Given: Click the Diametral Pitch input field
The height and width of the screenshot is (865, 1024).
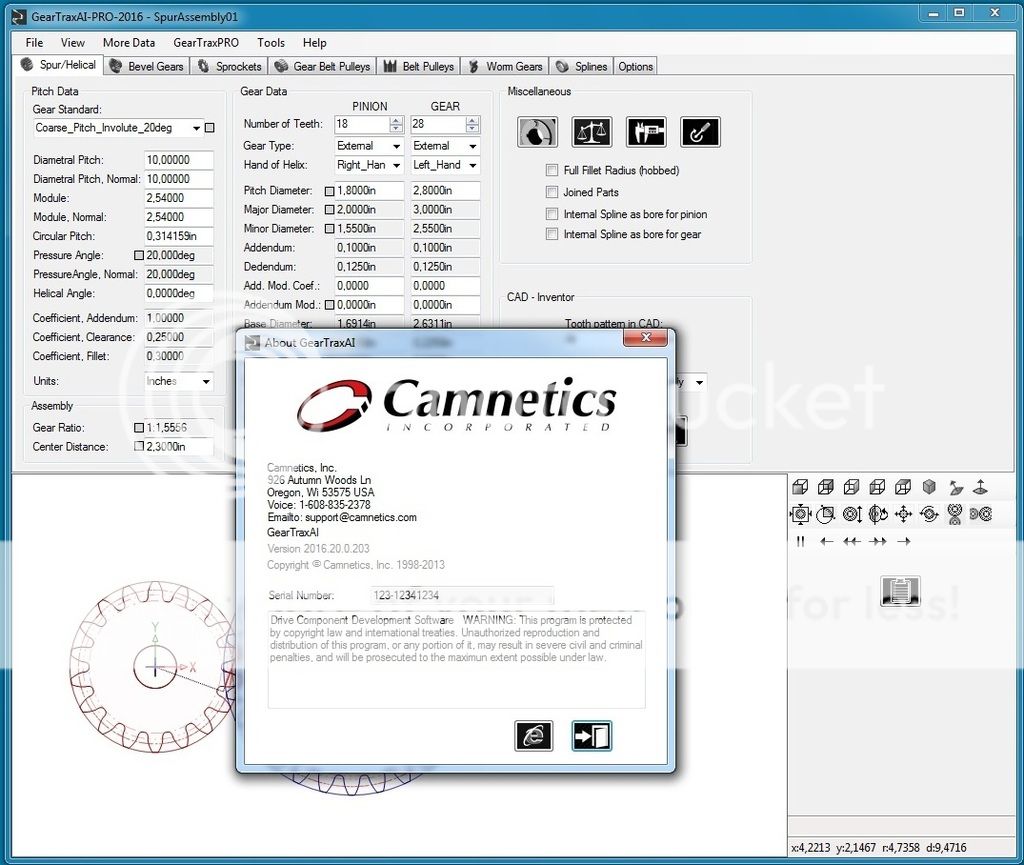Looking at the screenshot, I should 179,160.
